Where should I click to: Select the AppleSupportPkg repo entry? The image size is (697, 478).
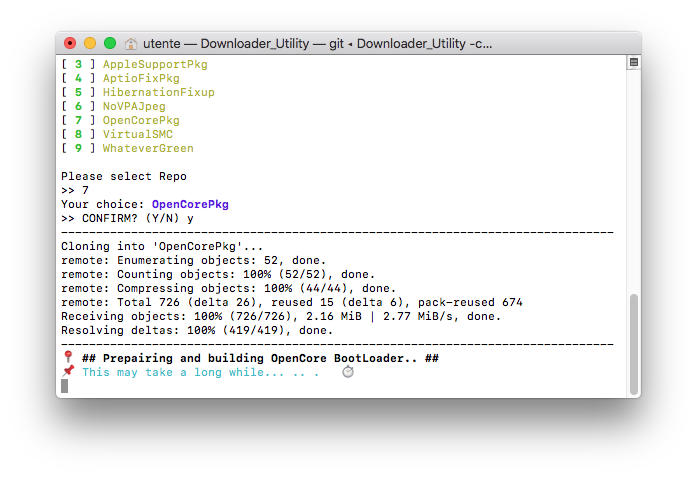click(x=155, y=64)
